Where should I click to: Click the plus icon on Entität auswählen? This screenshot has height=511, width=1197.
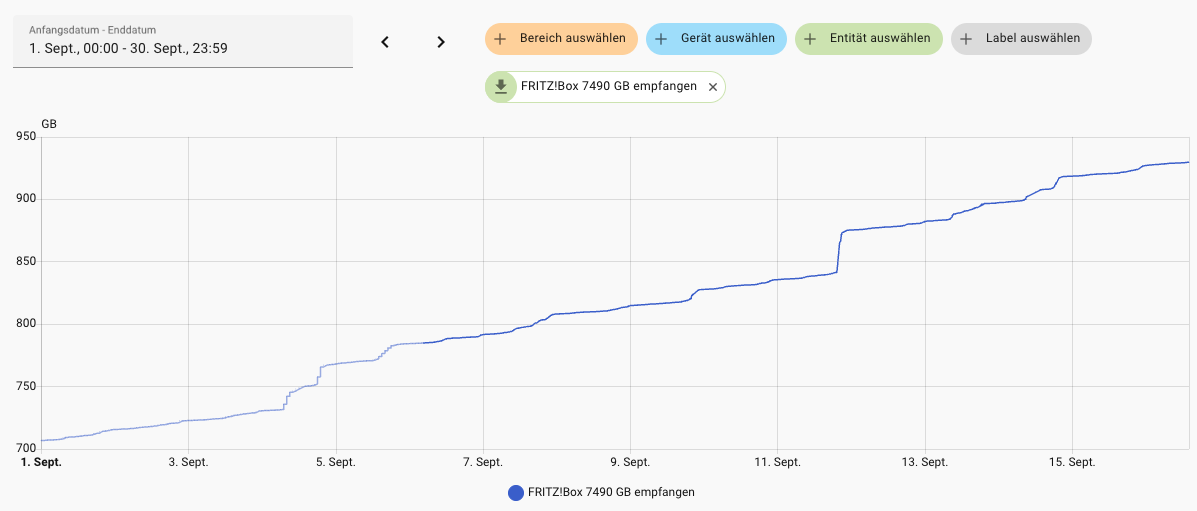click(810, 39)
